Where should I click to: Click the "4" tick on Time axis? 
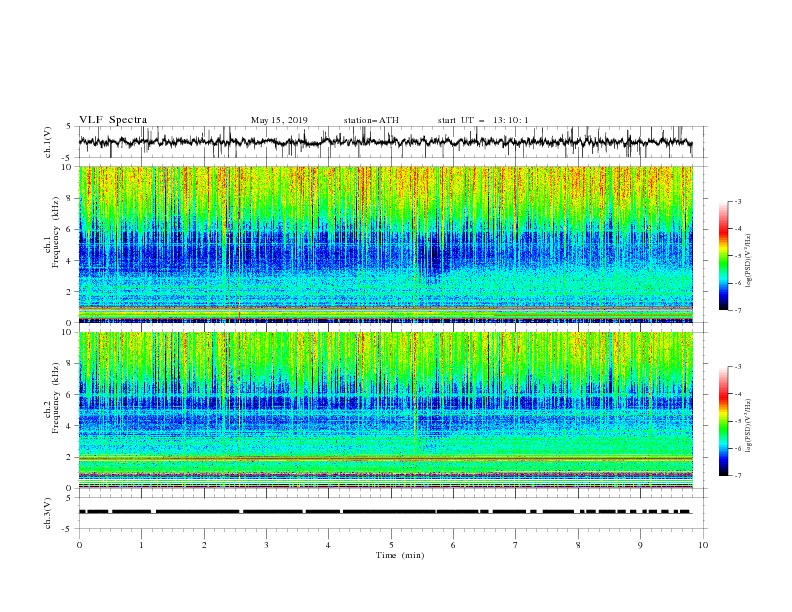coord(328,545)
